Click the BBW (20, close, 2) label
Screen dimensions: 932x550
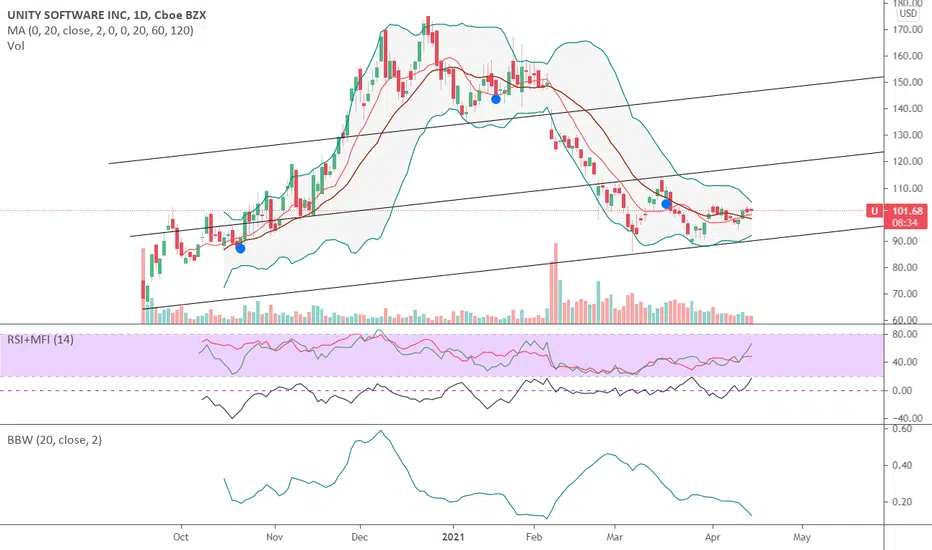pos(54,440)
